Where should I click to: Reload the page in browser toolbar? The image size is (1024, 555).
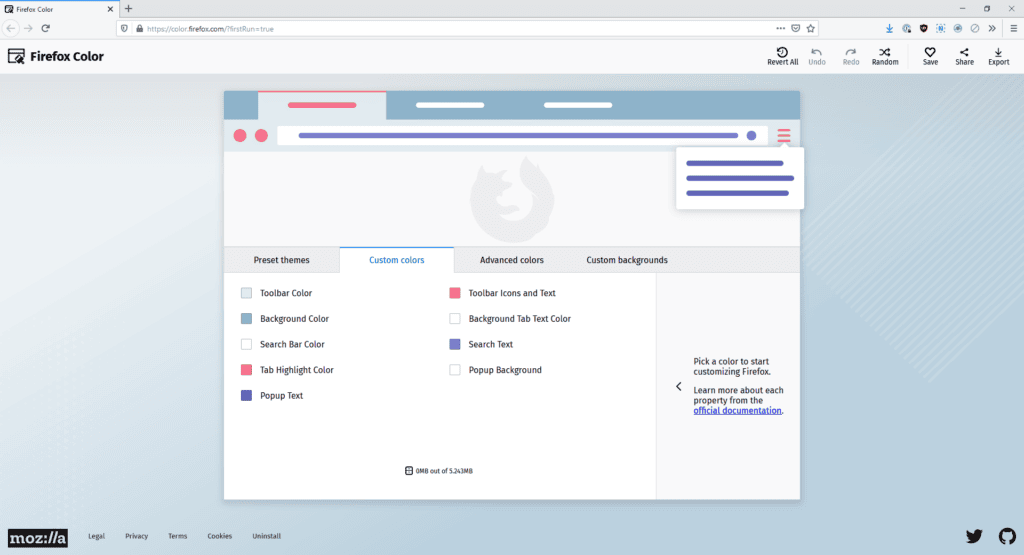[46, 28]
